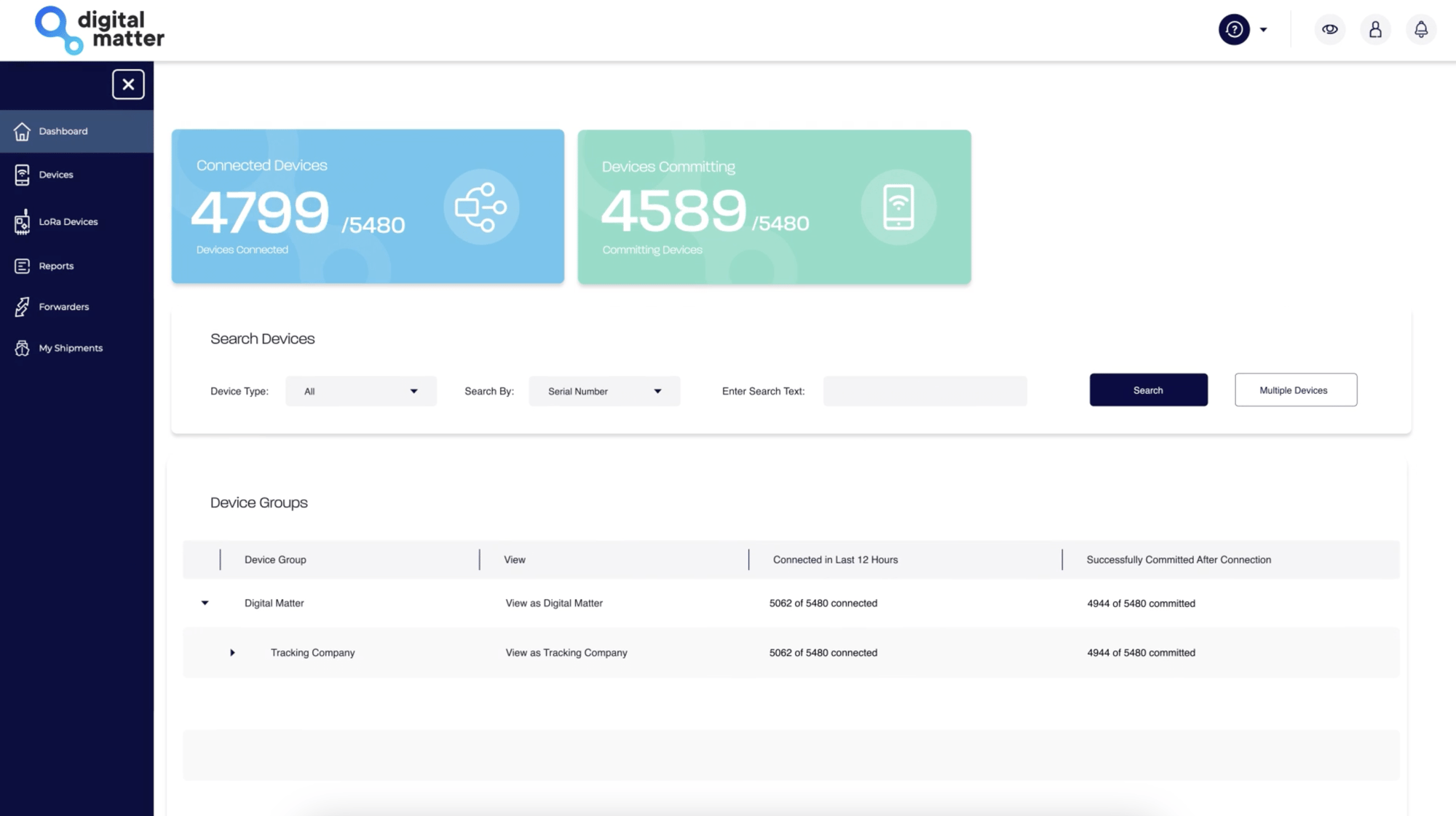This screenshot has height=816, width=1456.
Task: Click the 4799 connected devices count
Action: [260, 213]
